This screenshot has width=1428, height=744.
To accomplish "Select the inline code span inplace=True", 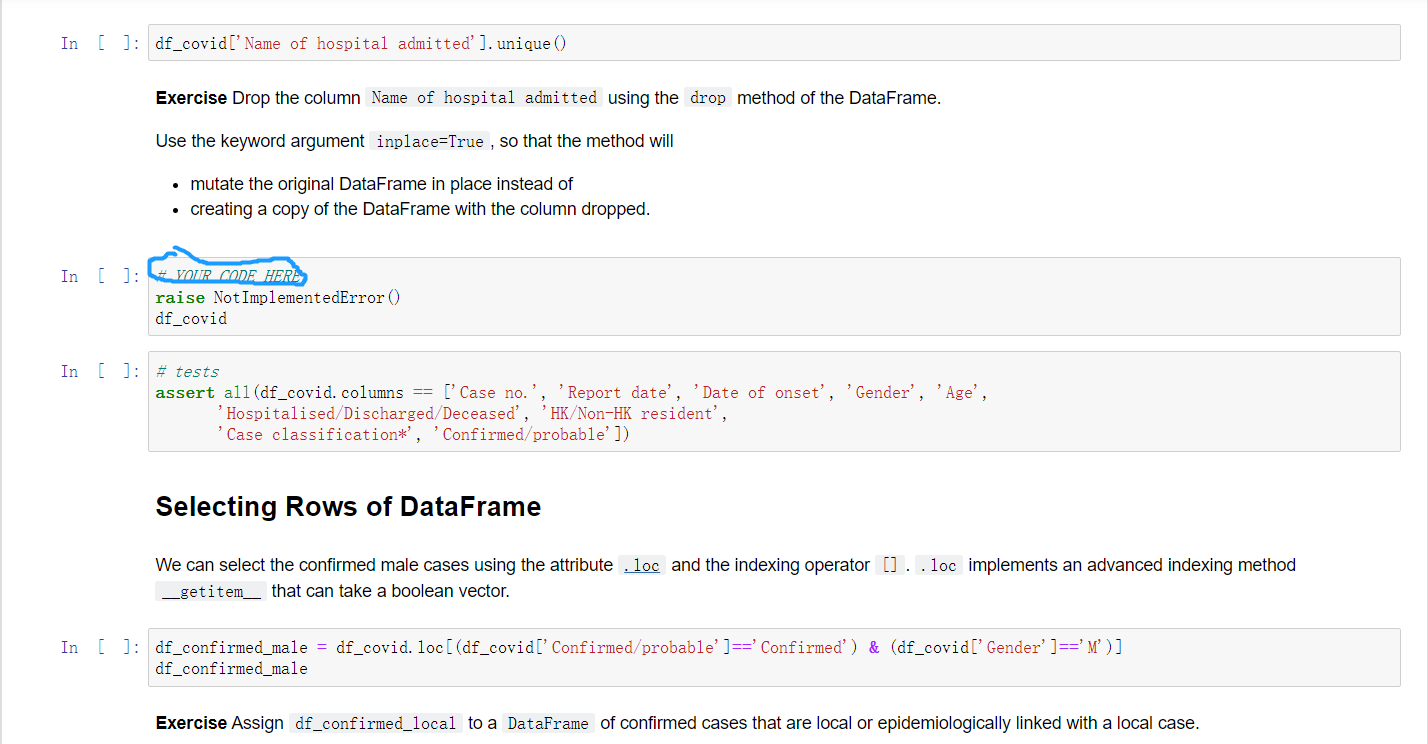I will click(x=428, y=140).
